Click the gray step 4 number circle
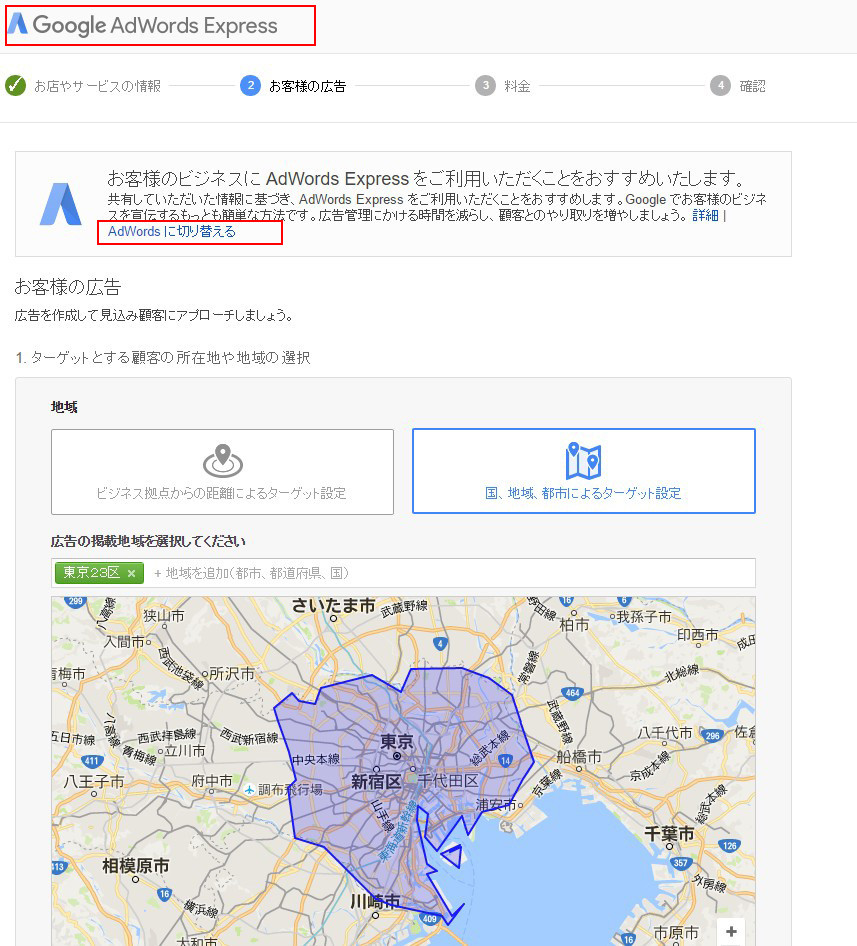 click(x=720, y=86)
